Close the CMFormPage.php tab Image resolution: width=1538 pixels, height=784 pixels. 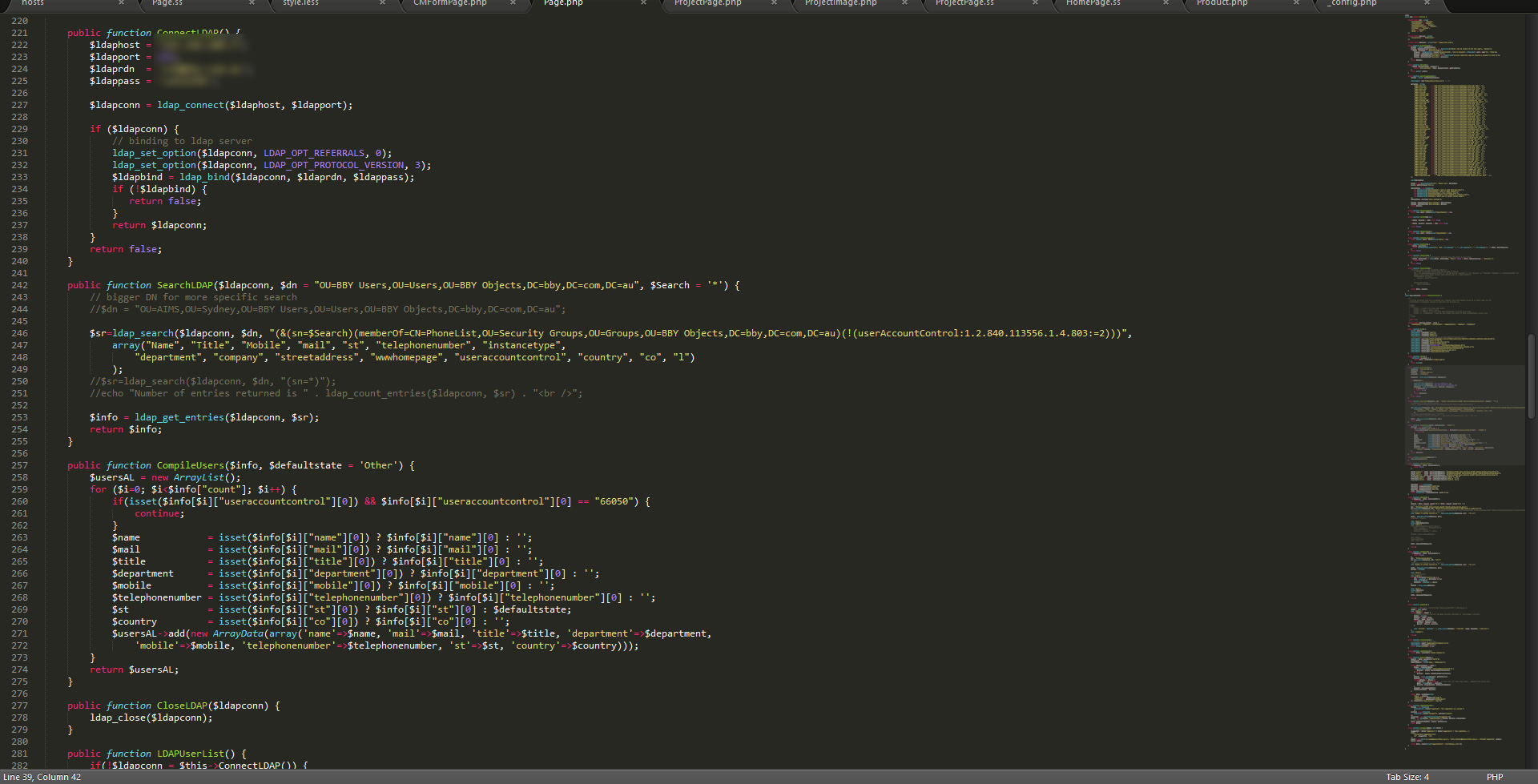pos(513,3)
